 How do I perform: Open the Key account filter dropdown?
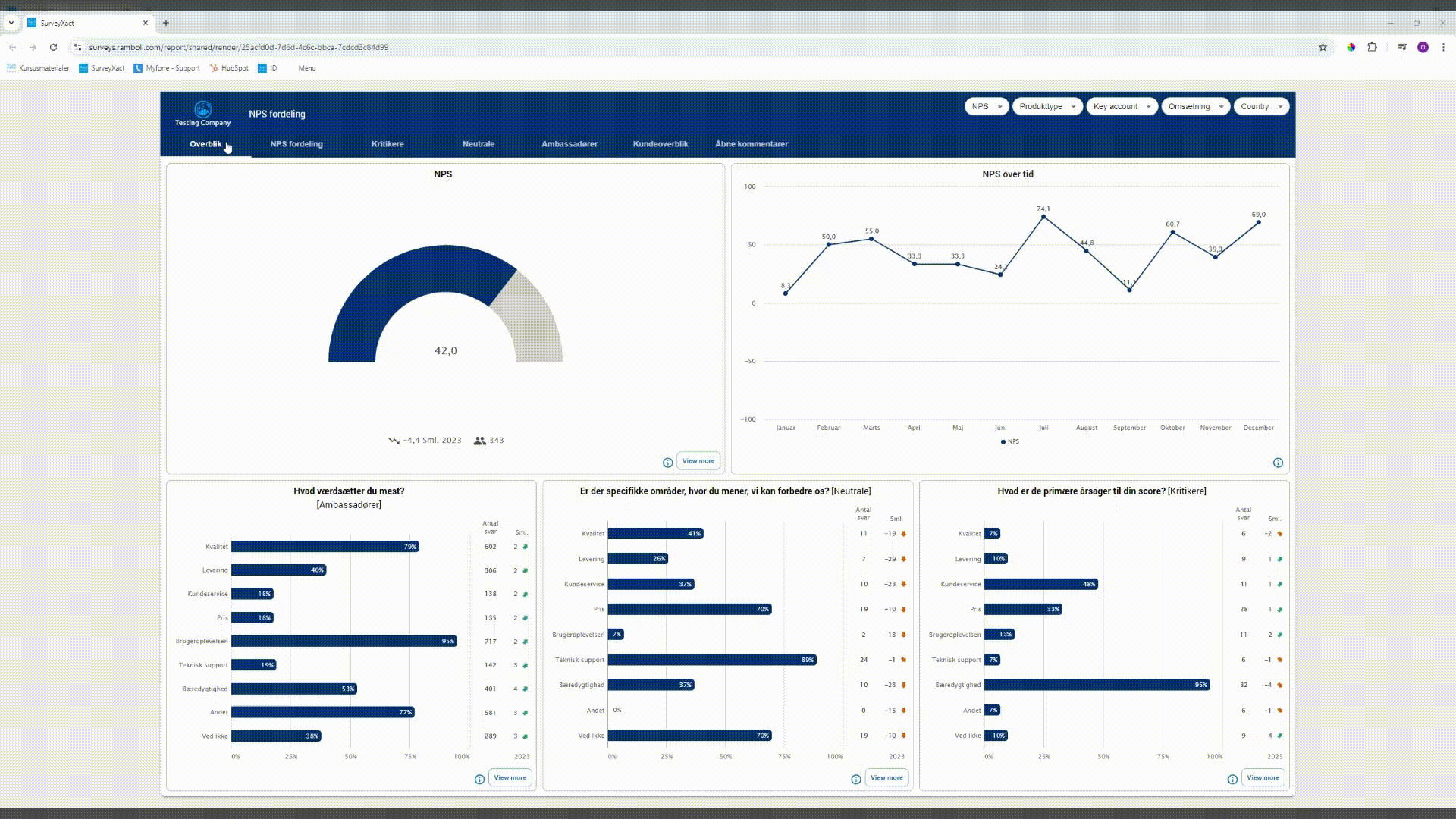click(x=1122, y=107)
